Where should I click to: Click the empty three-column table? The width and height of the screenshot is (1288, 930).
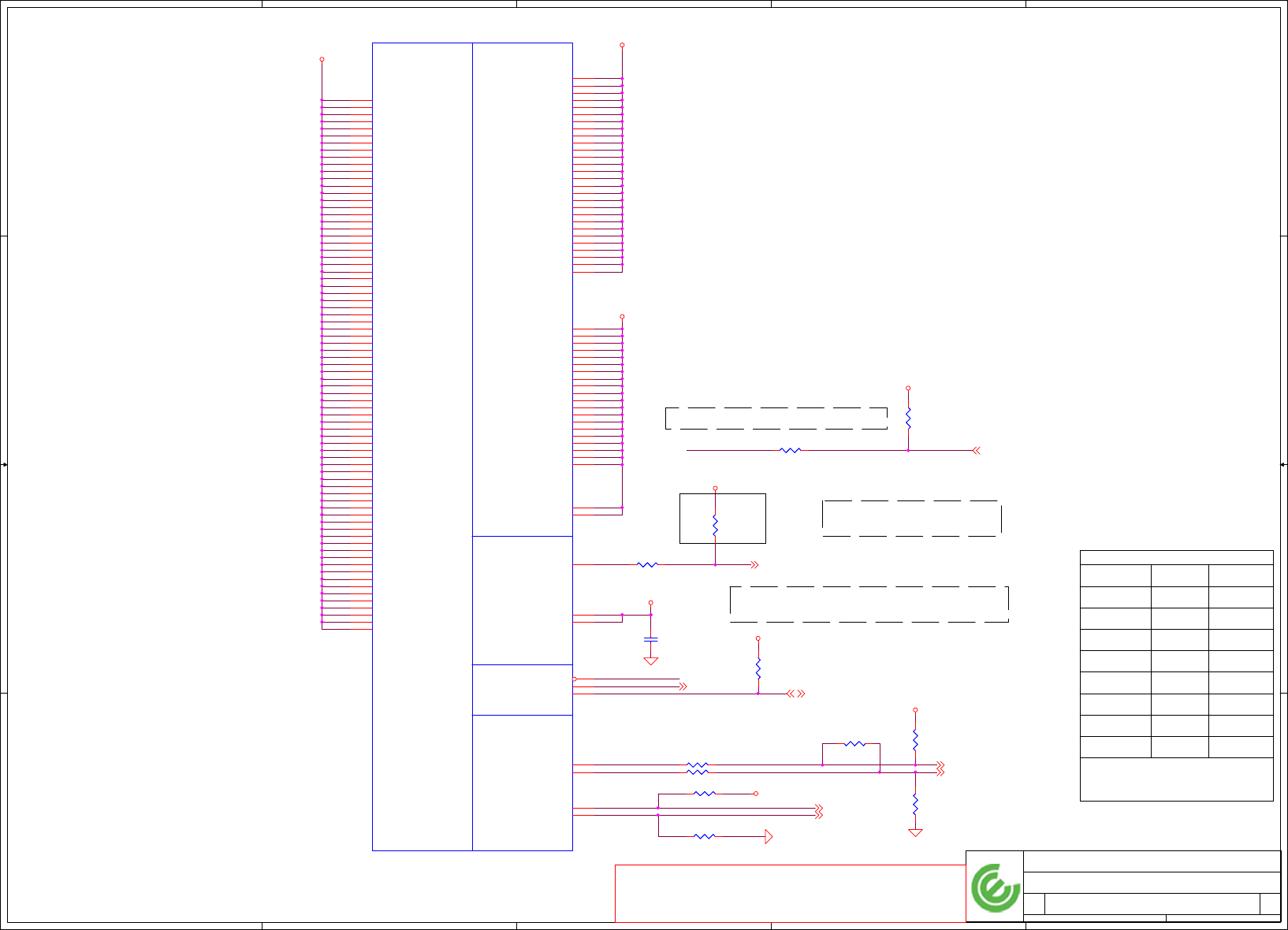(1176, 675)
